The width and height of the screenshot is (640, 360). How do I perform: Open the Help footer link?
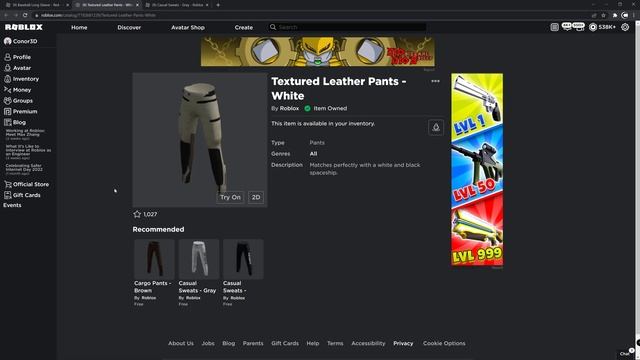[313, 343]
